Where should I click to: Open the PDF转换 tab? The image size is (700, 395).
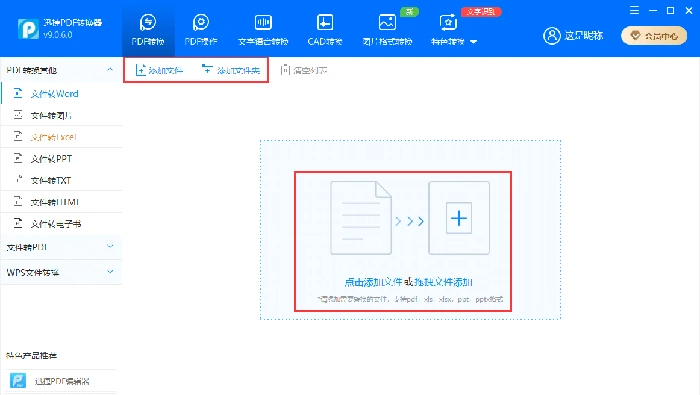(148, 30)
